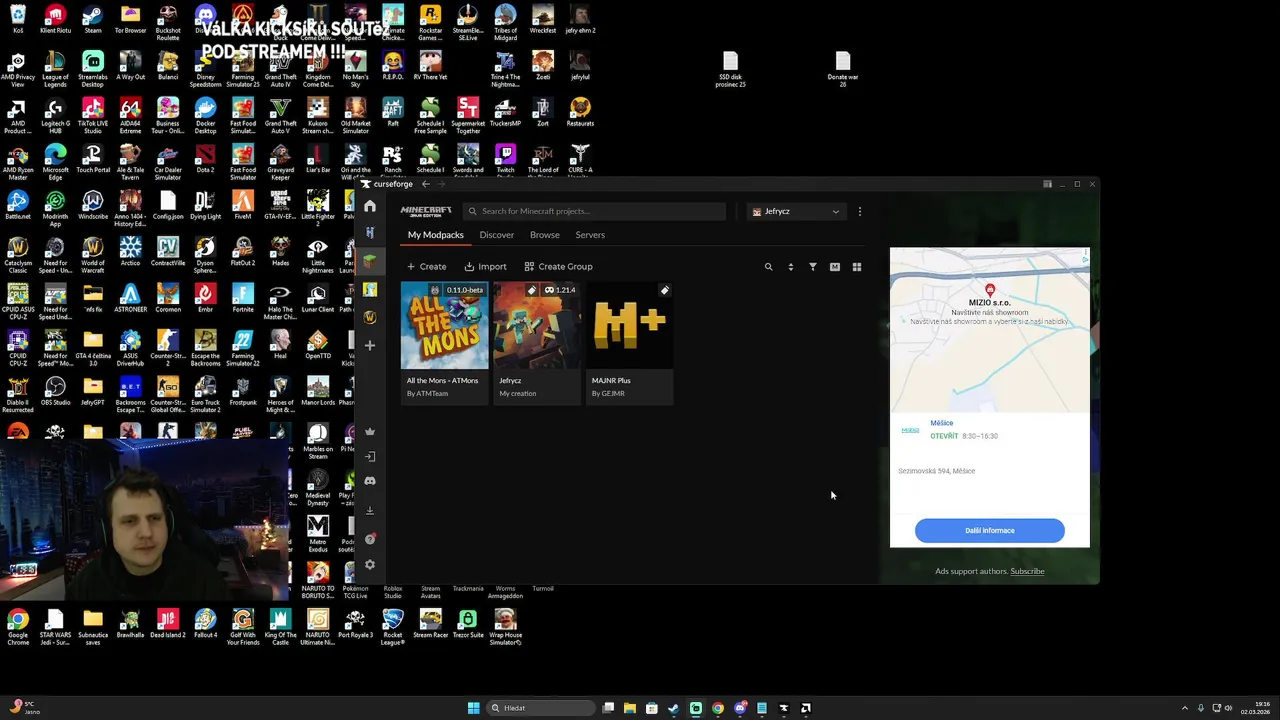This screenshot has width=1280, height=720.
Task: Select Google Chrome desktop shortcut
Action: 18,627
